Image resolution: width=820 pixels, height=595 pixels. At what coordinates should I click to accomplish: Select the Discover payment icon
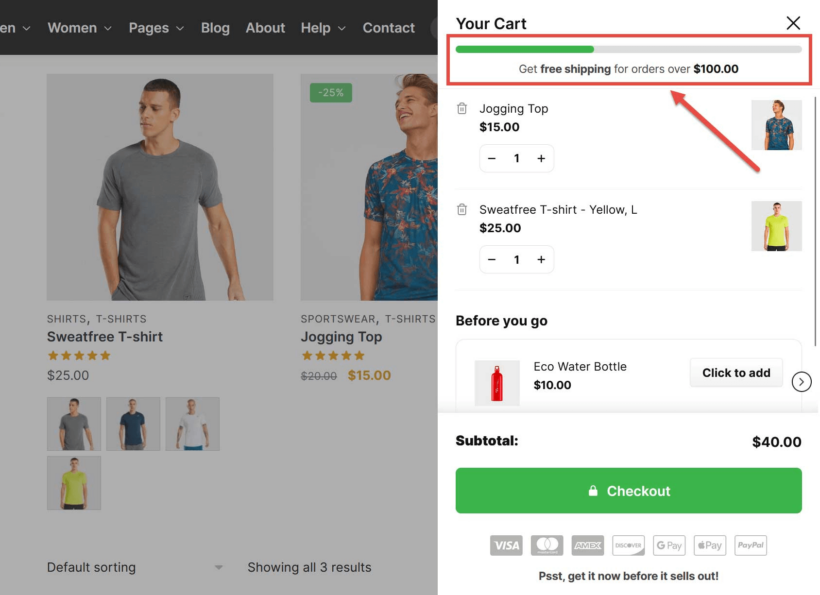tap(628, 545)
